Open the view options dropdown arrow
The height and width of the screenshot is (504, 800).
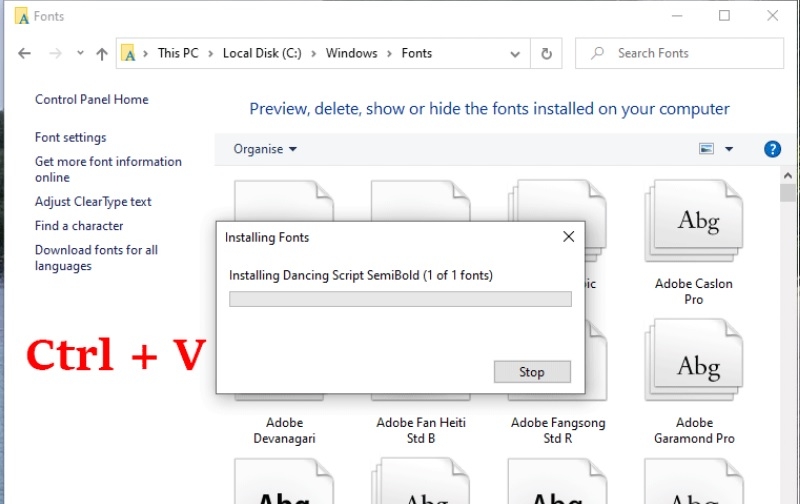click(x=729, y=149)
